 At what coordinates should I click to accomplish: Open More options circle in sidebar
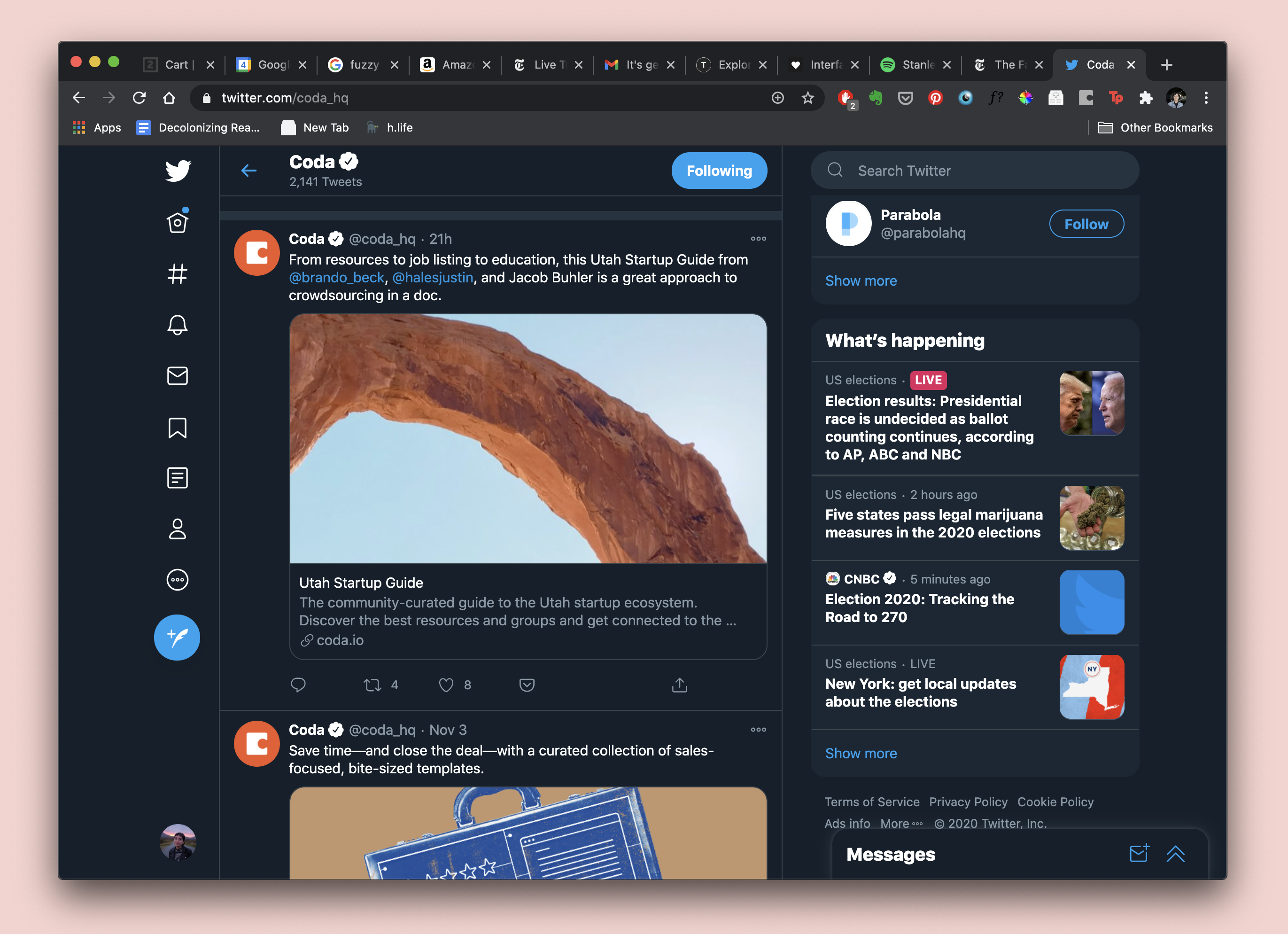tap(177, 580)
